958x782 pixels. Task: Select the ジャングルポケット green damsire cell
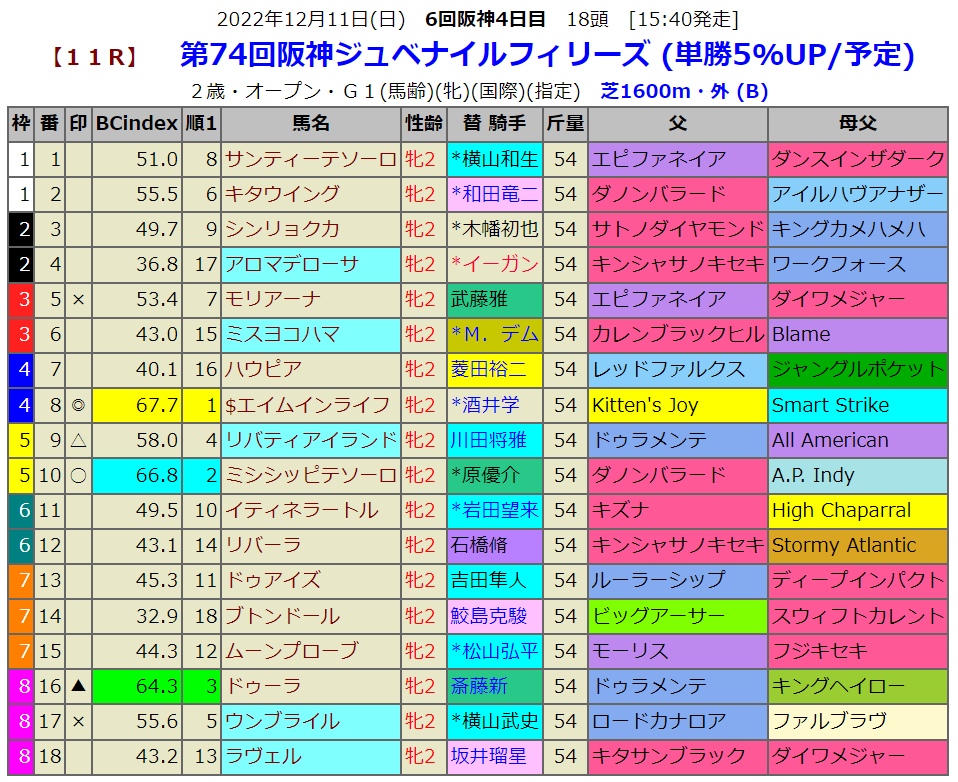tap(858, 370)
